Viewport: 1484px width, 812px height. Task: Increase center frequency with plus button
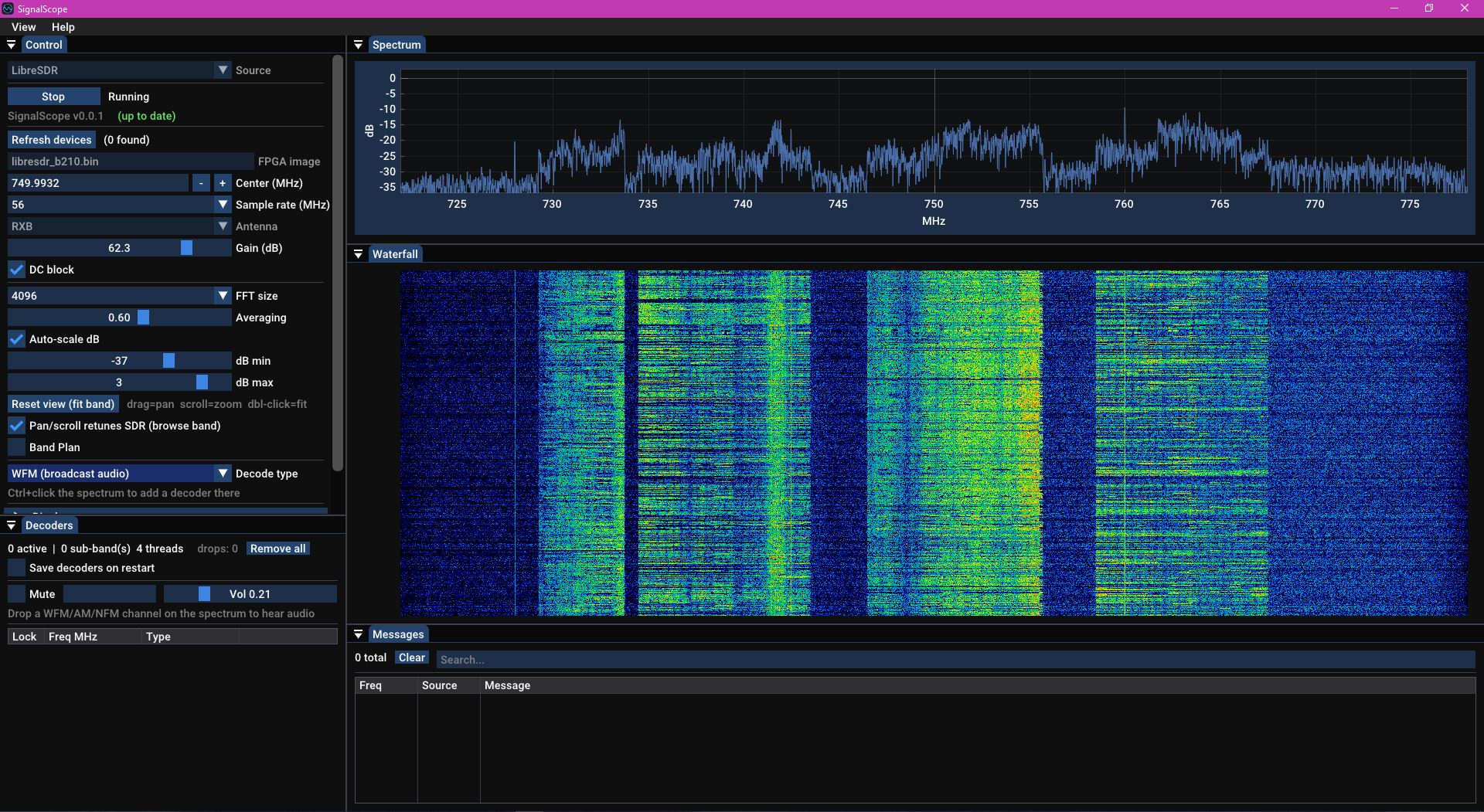(x=223, y=183)
